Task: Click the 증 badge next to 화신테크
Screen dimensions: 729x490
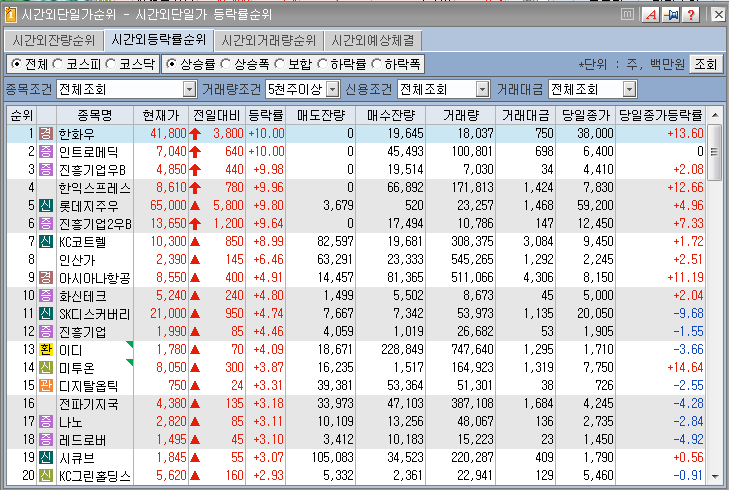Action: [x=46, y=296]
